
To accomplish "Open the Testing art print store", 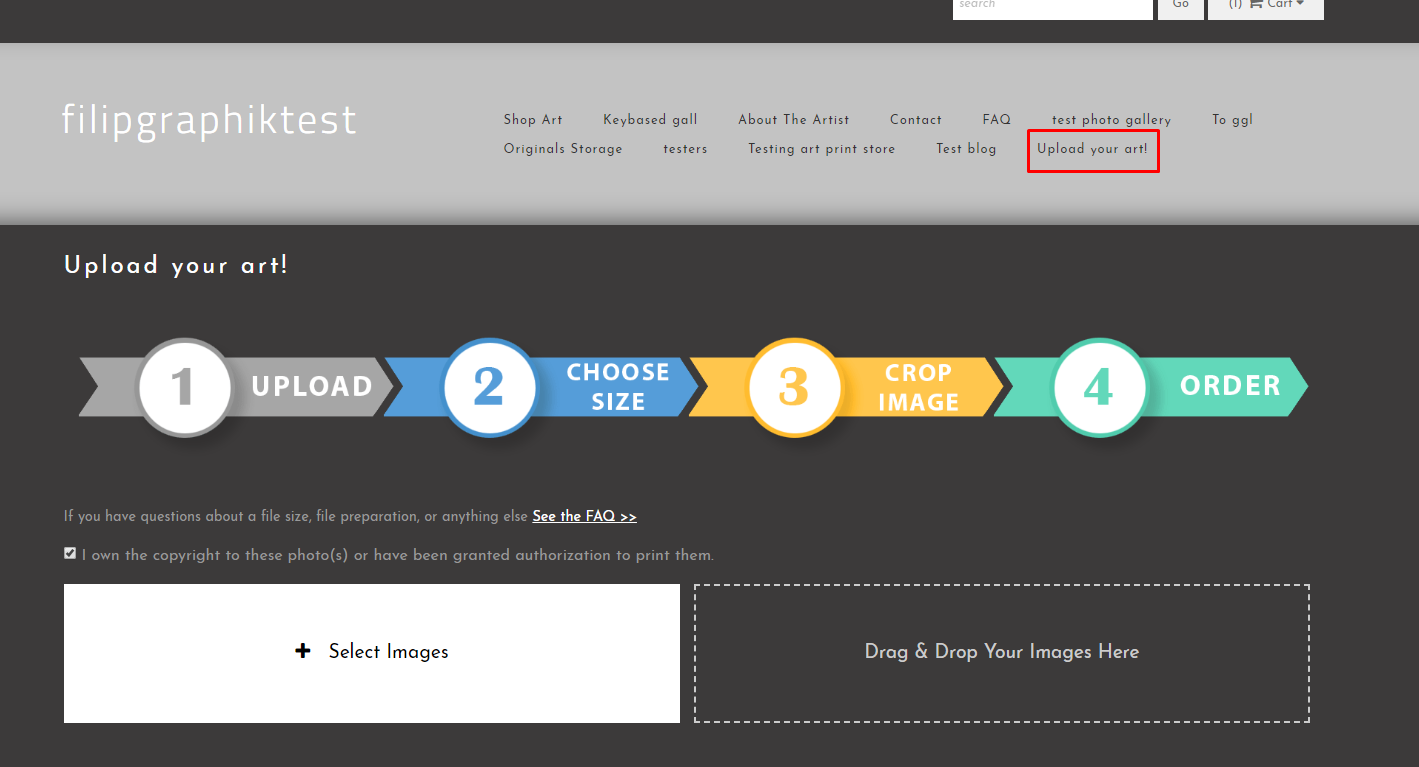I will click(x=821, y=149).
